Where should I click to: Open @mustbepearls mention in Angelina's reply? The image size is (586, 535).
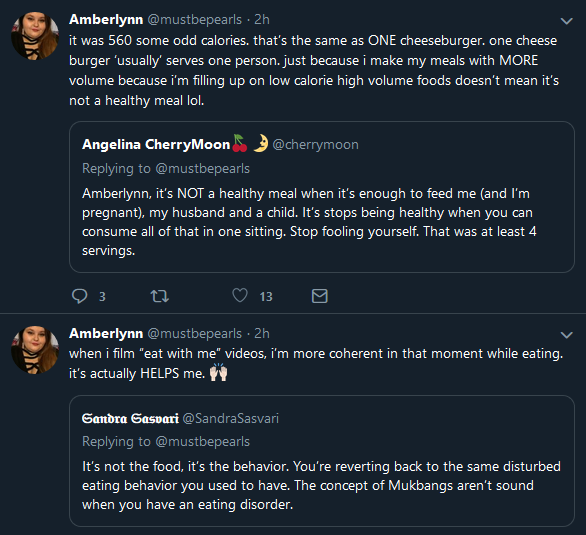[203, 168]
